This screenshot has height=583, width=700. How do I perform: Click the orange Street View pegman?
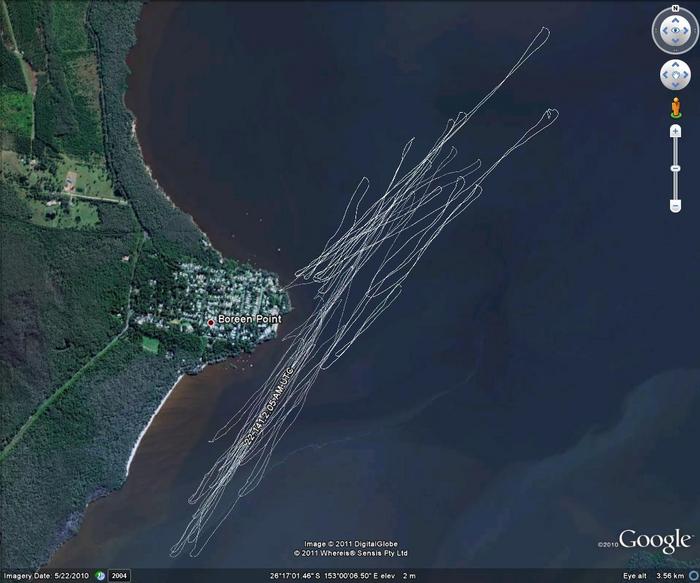pyautogui.click(x=675, y=108)
